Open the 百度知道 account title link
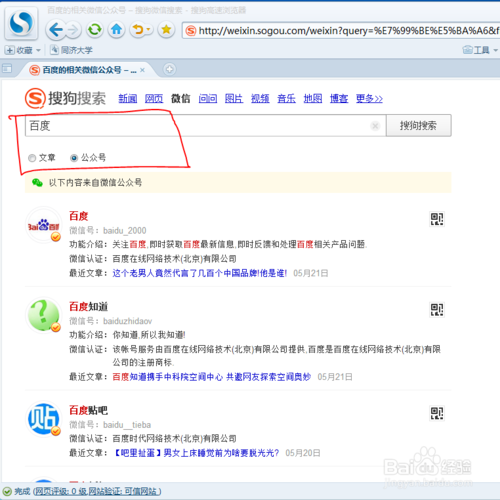This screenshot has width=500, height=500. 88,306
